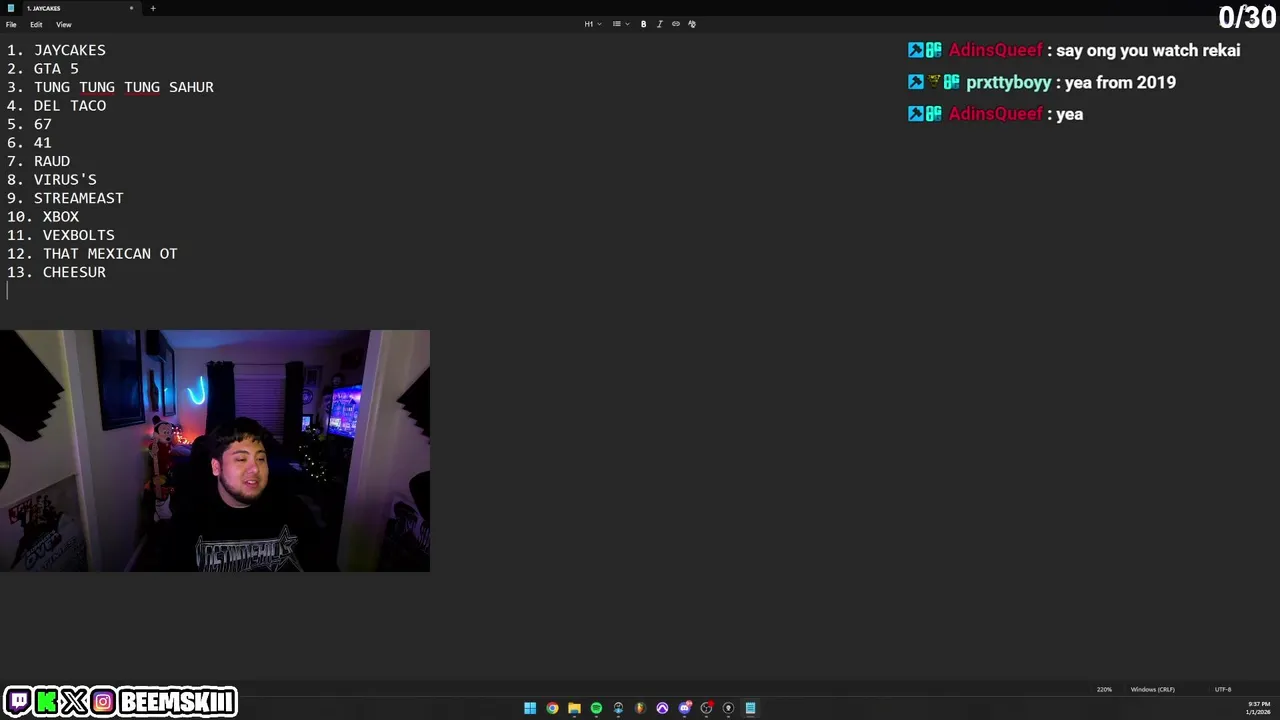Add a new tab with the plus button

tap(153, 8)
